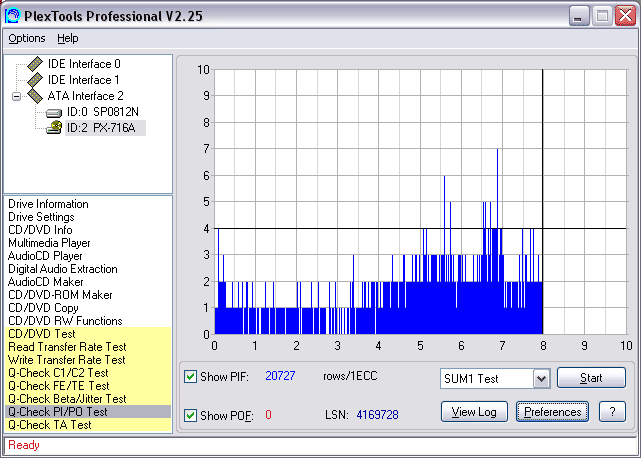
Task: Click the PX-716A optical drive icon
Action: pos(54,128)
